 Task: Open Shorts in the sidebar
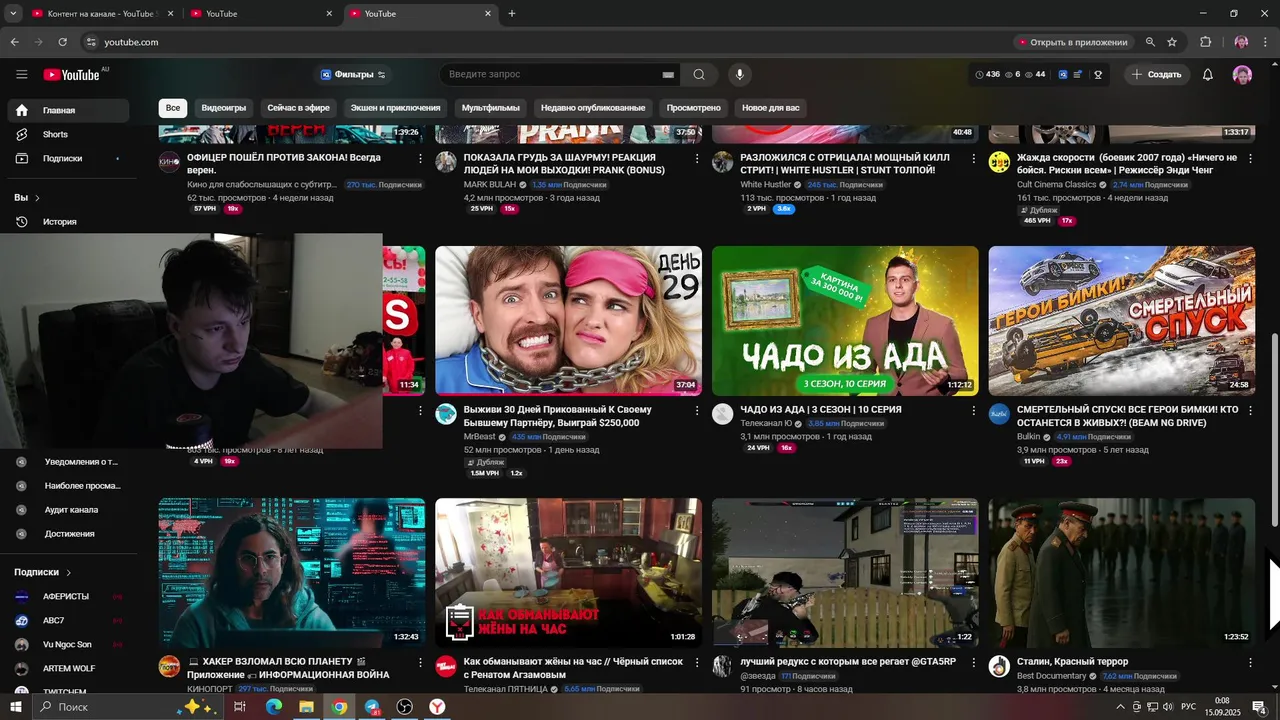(68, 135)
